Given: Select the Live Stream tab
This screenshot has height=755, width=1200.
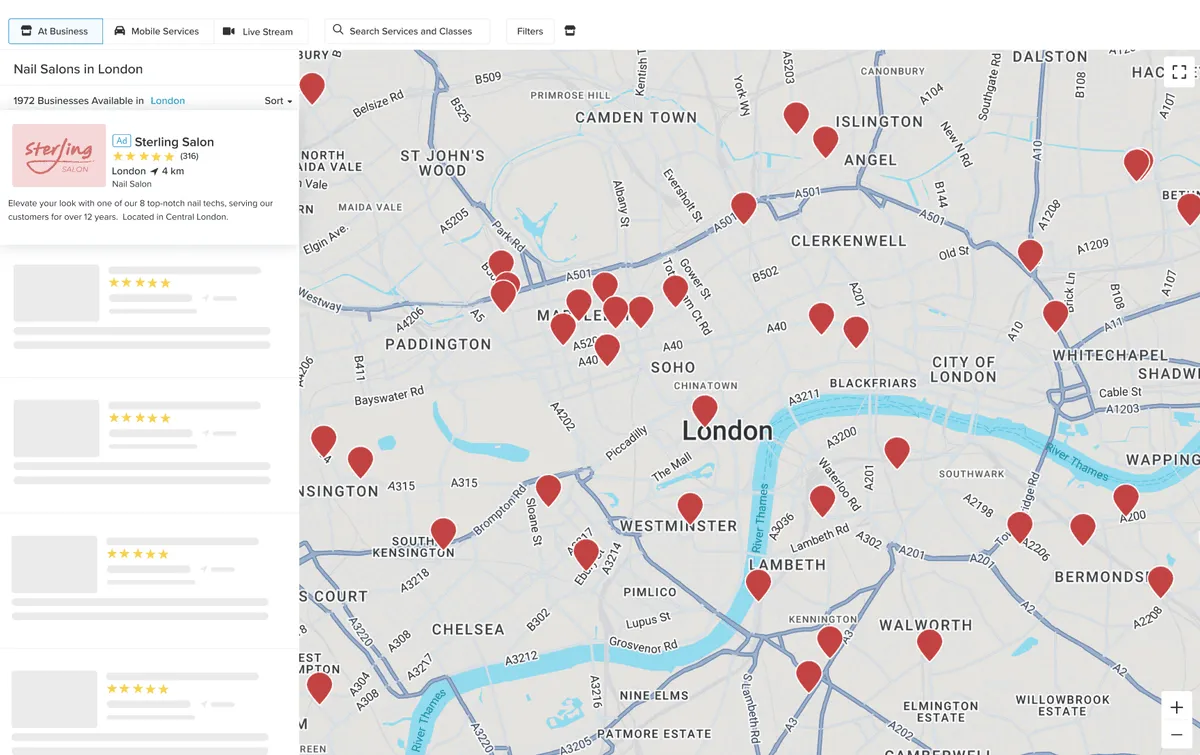Looking at the screenshot, I should 259,31.
